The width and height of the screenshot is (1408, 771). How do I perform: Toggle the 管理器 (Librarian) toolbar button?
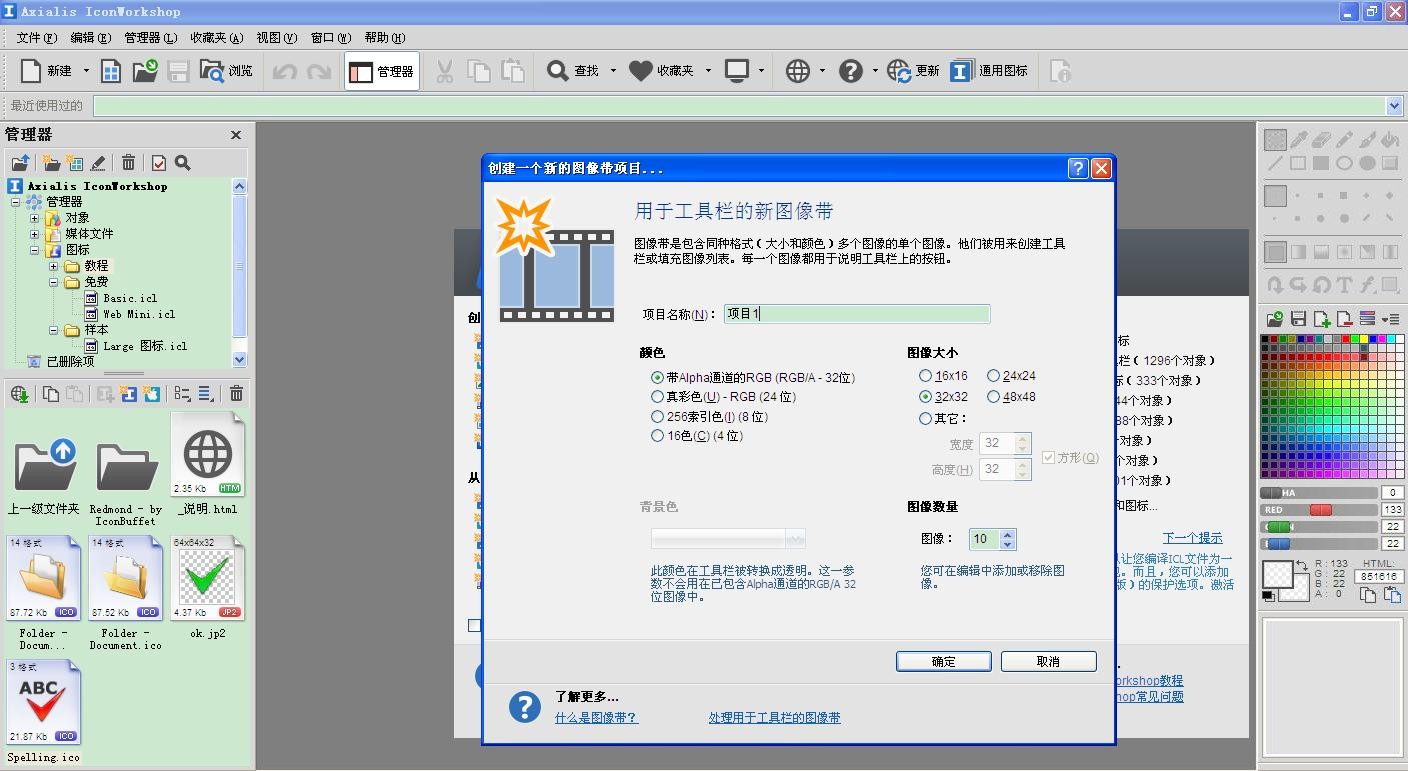click(x=382, y=71)
